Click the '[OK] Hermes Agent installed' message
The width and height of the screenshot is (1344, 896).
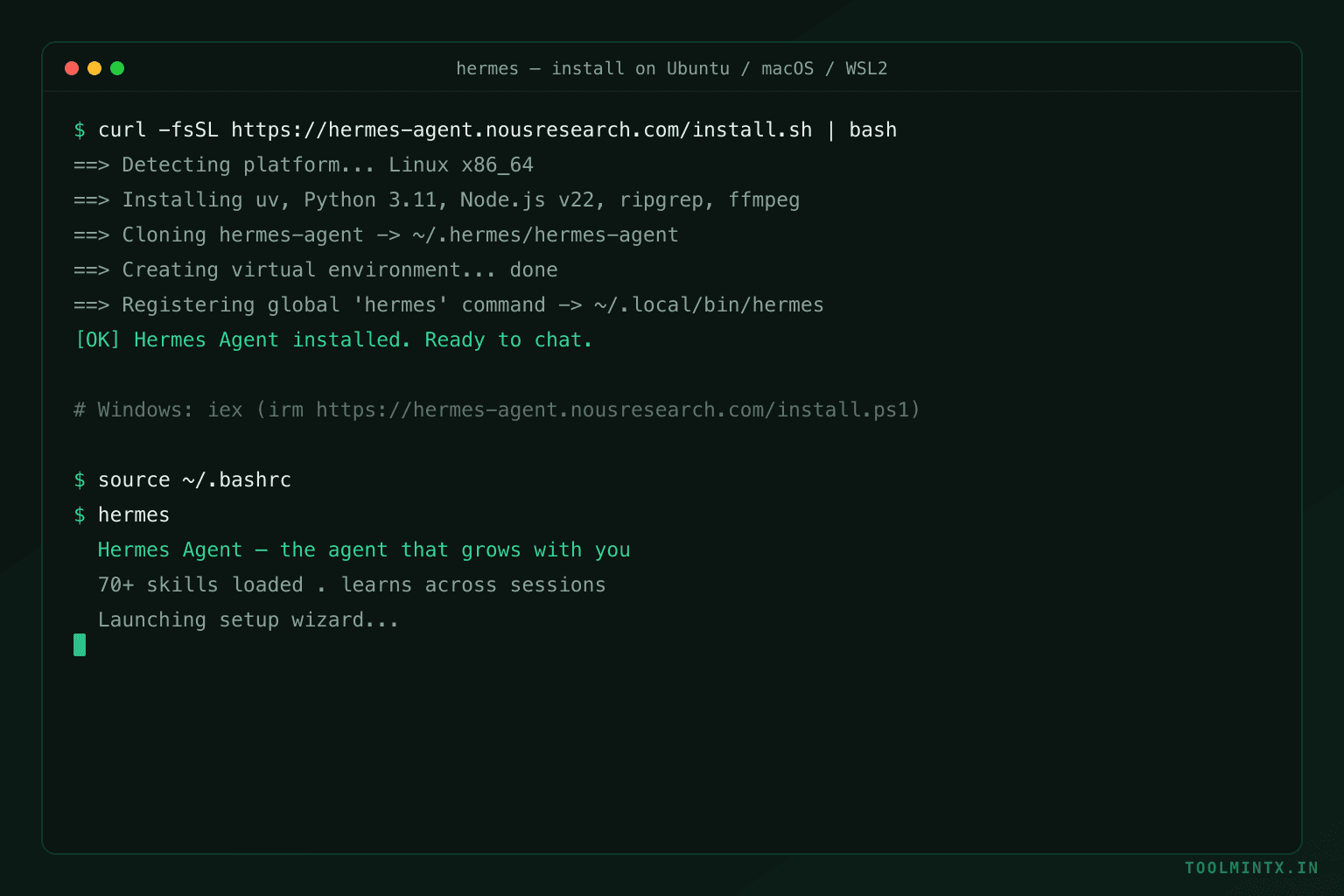[333, 339]
